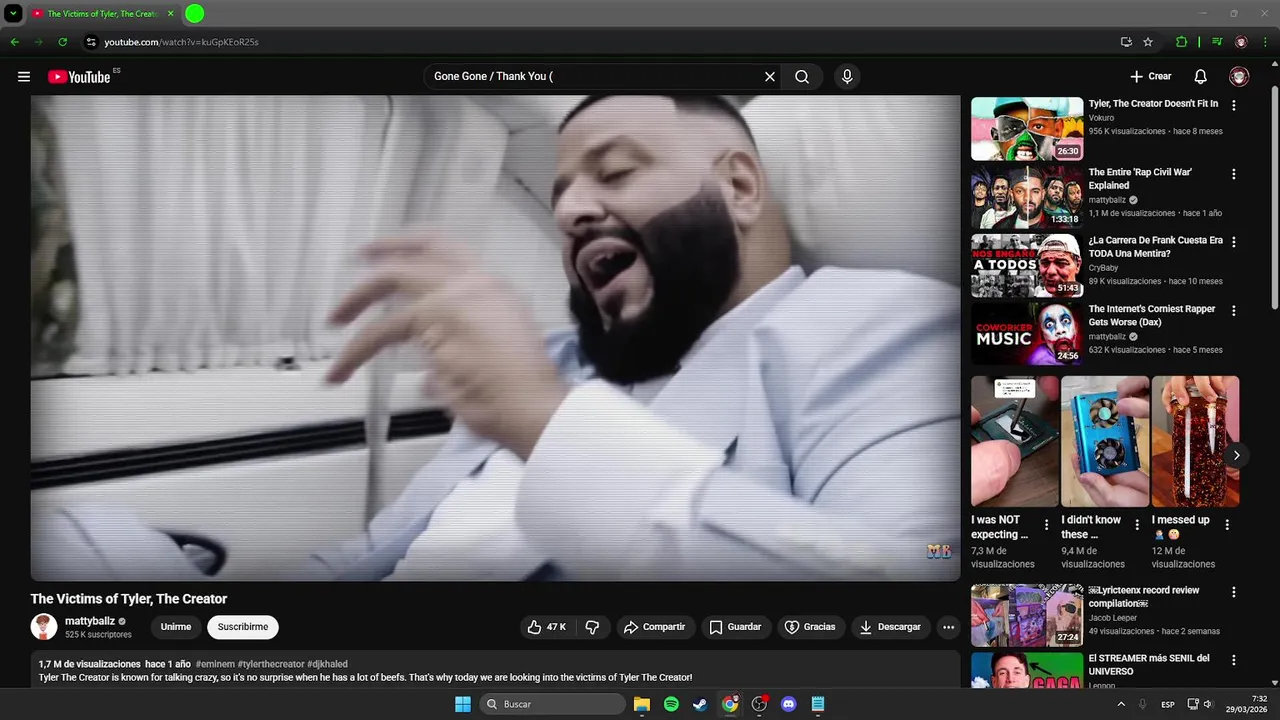Open 'The Entire Rap Civil War Explained' thumbnail
This screenshot has height=720, width=1280.
pyautogui.click(x=1027, y=197)
